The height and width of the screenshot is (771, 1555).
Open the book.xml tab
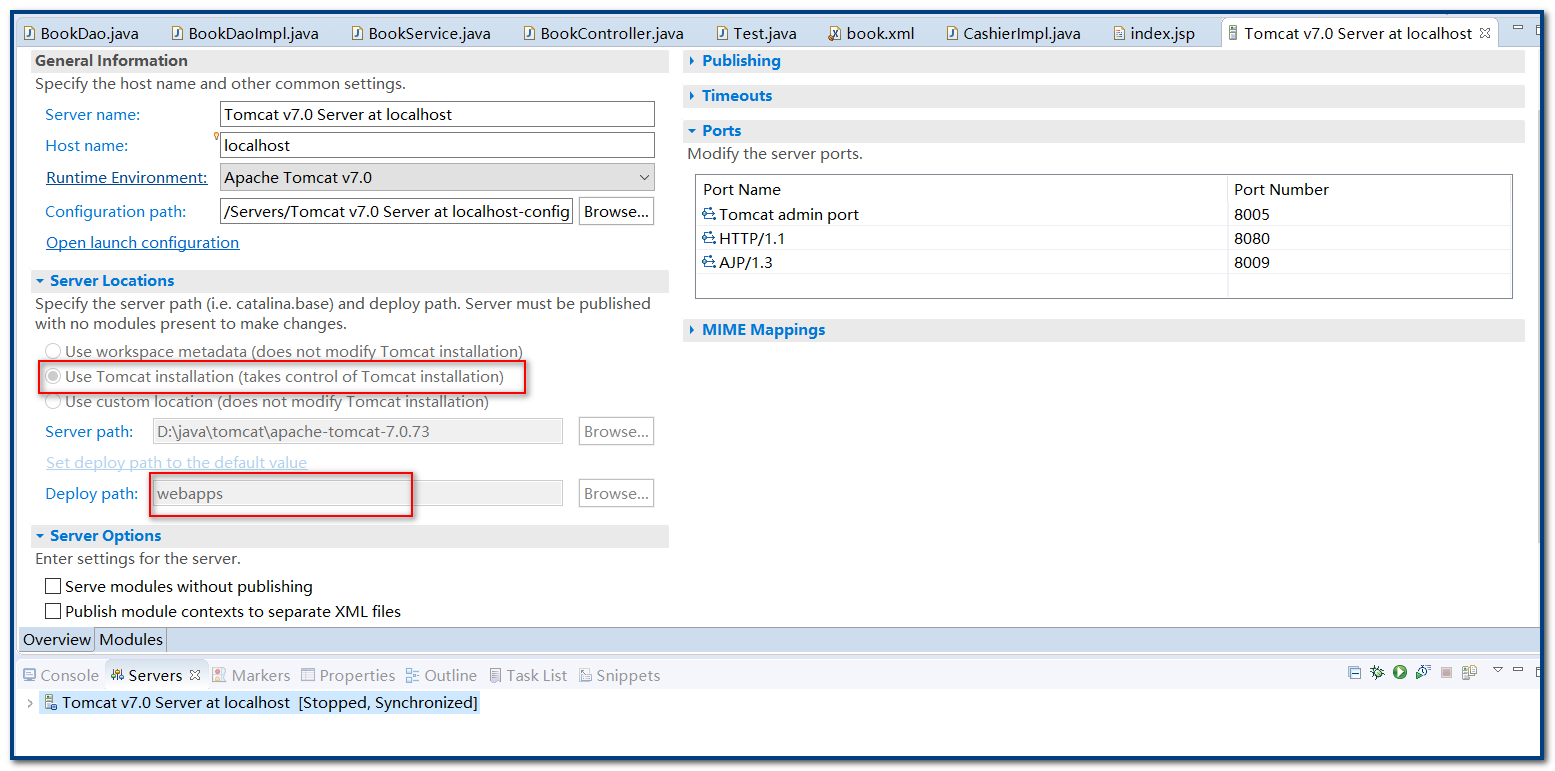pyautogui.click(x=871, y=33)
